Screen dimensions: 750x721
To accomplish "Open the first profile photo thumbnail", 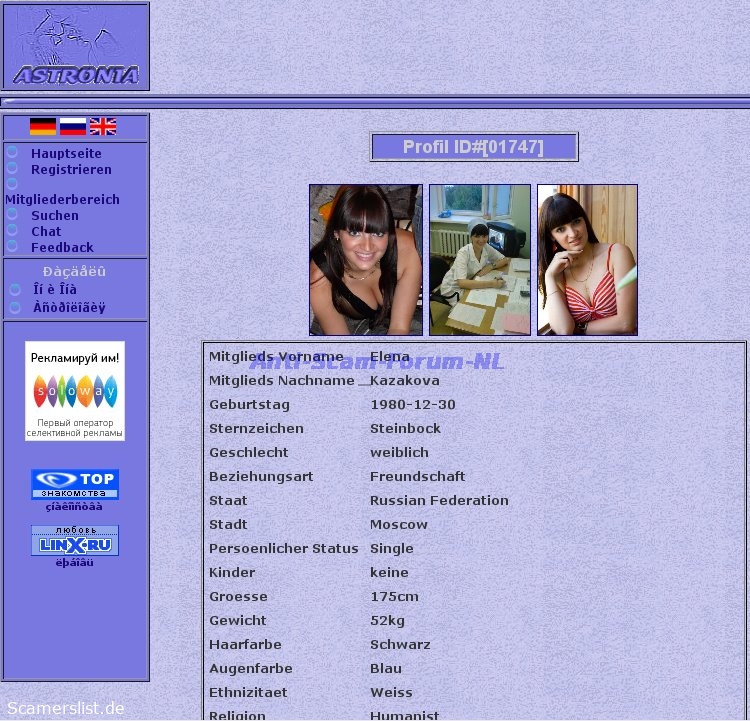I will point(366,259).
